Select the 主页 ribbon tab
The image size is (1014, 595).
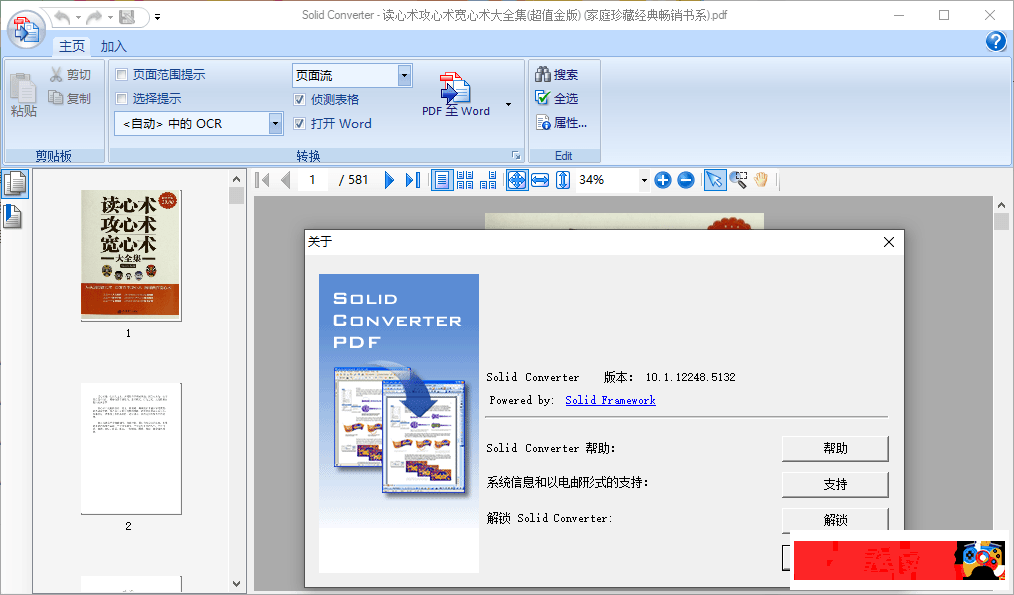click(72, 46)
